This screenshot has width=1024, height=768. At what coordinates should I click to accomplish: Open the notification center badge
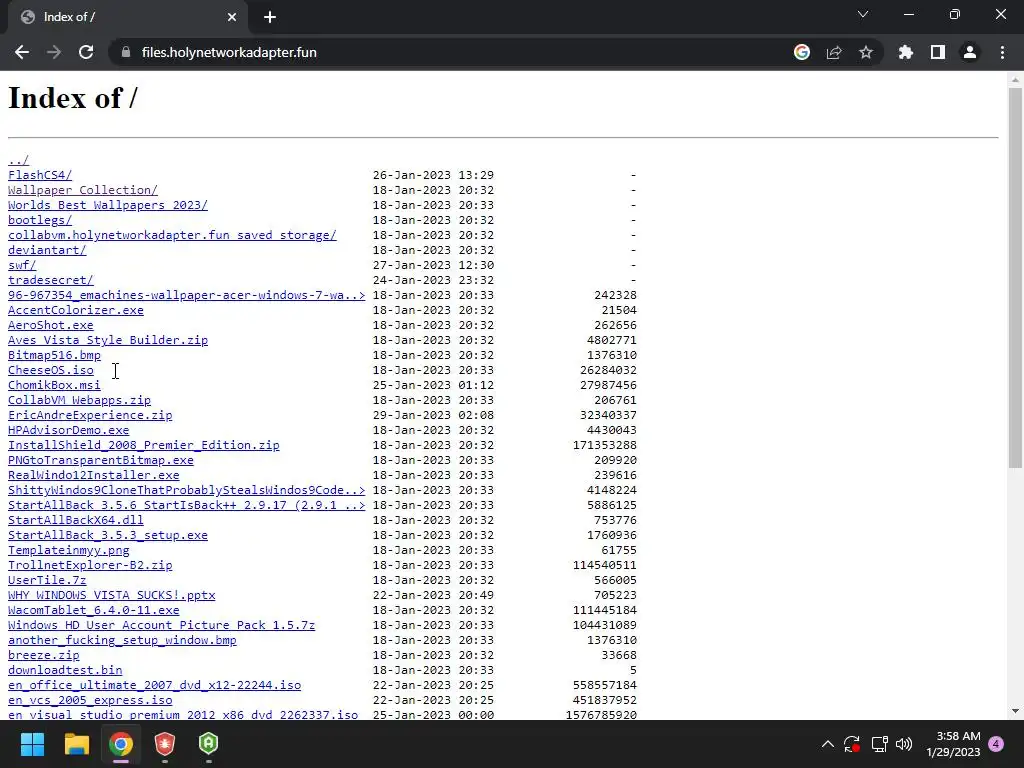pos(996,744)
